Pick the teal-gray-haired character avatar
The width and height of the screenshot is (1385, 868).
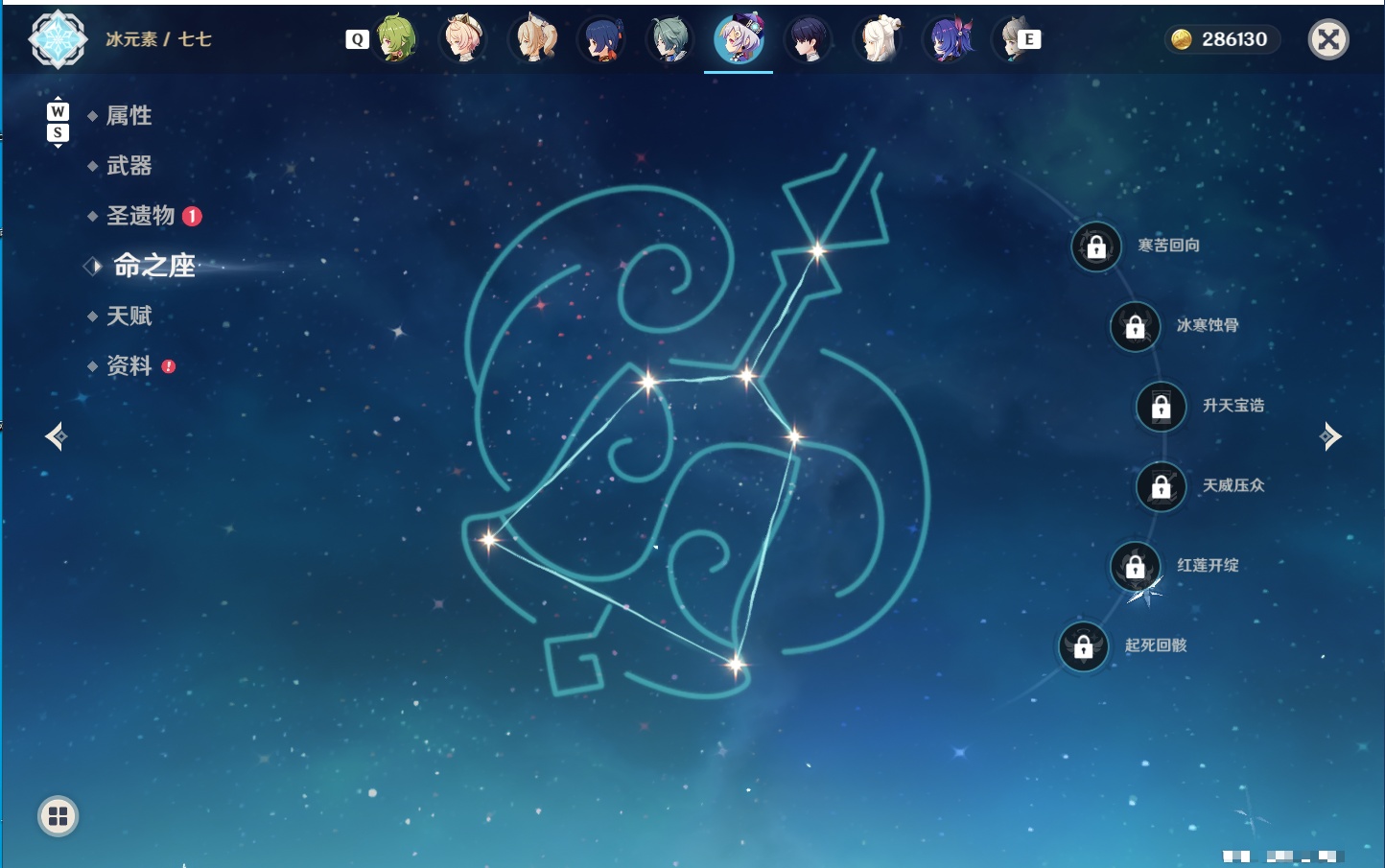point(669,39)
